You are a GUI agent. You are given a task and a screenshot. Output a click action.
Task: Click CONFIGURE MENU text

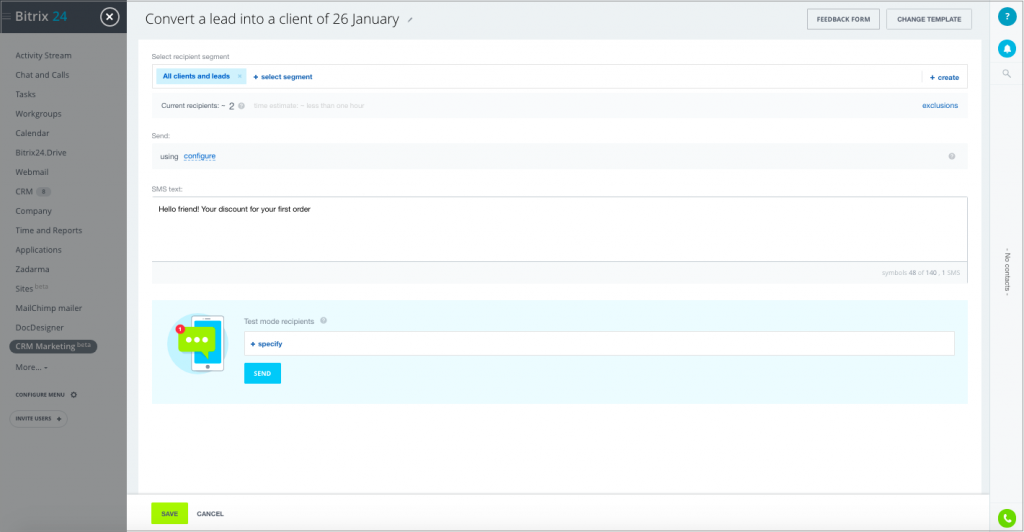click(x=40, y=394)
